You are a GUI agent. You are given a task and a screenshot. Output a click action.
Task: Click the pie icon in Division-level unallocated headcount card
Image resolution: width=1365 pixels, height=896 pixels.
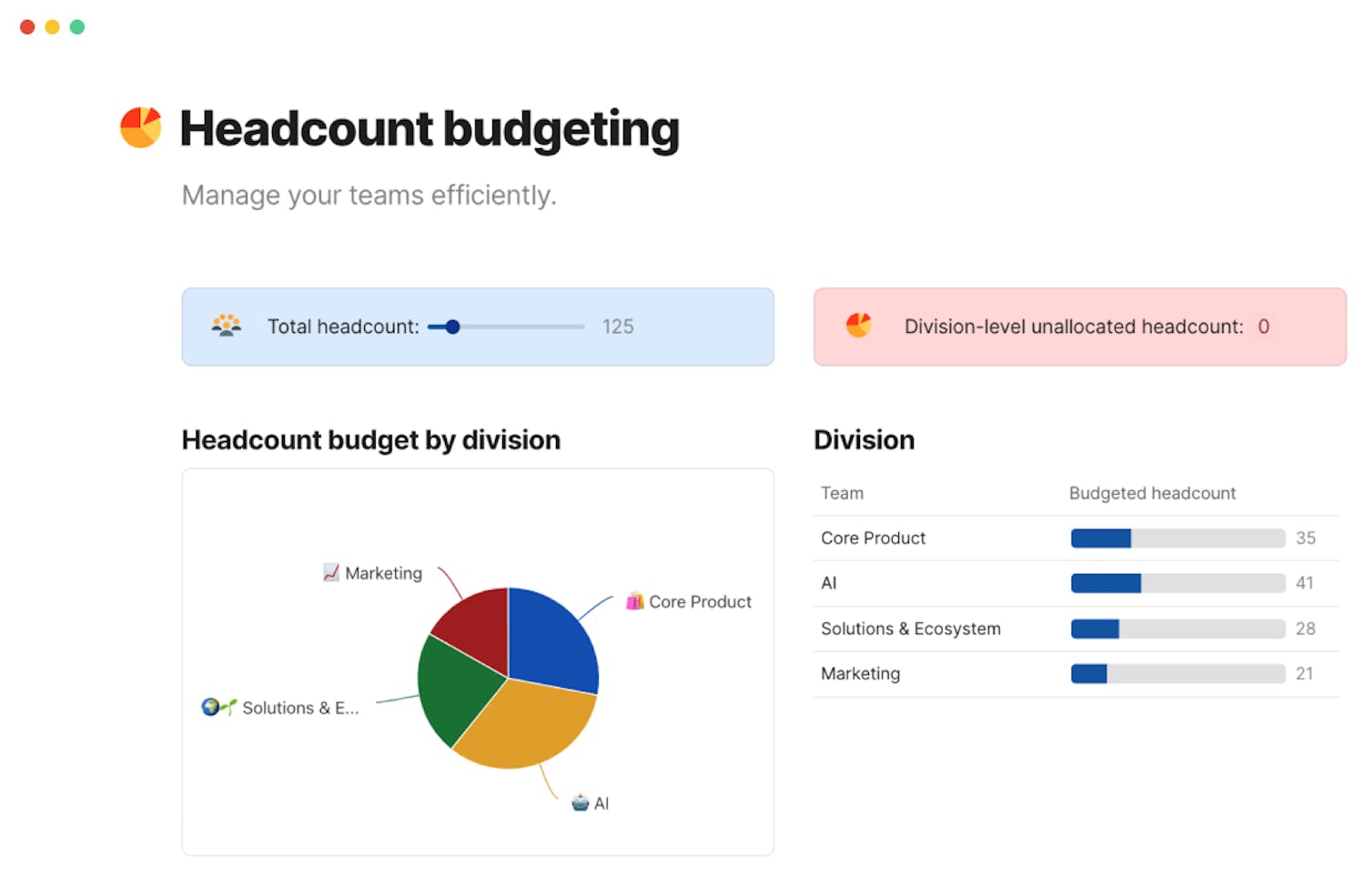[x=858, y=325]
